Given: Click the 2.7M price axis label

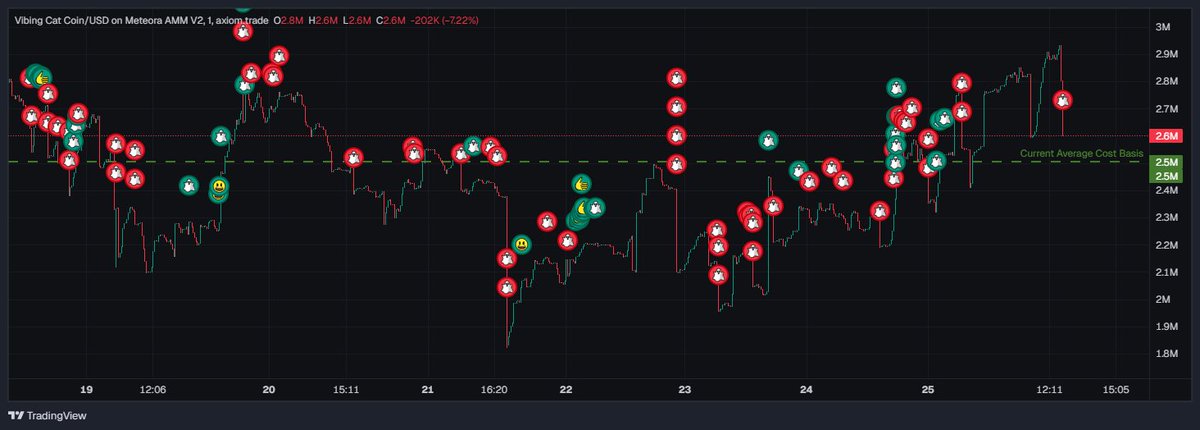Looking at the screenshot, I should point(1165,108).
